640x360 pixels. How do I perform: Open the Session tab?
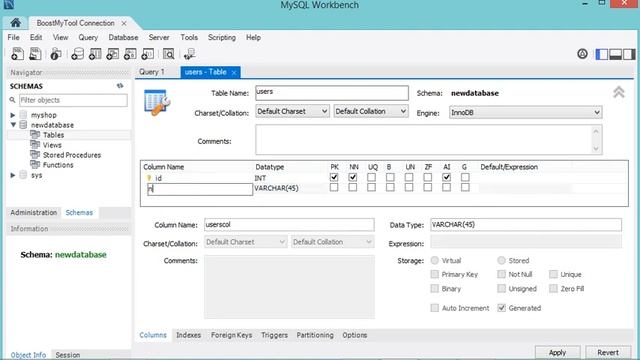click(68, 355)
